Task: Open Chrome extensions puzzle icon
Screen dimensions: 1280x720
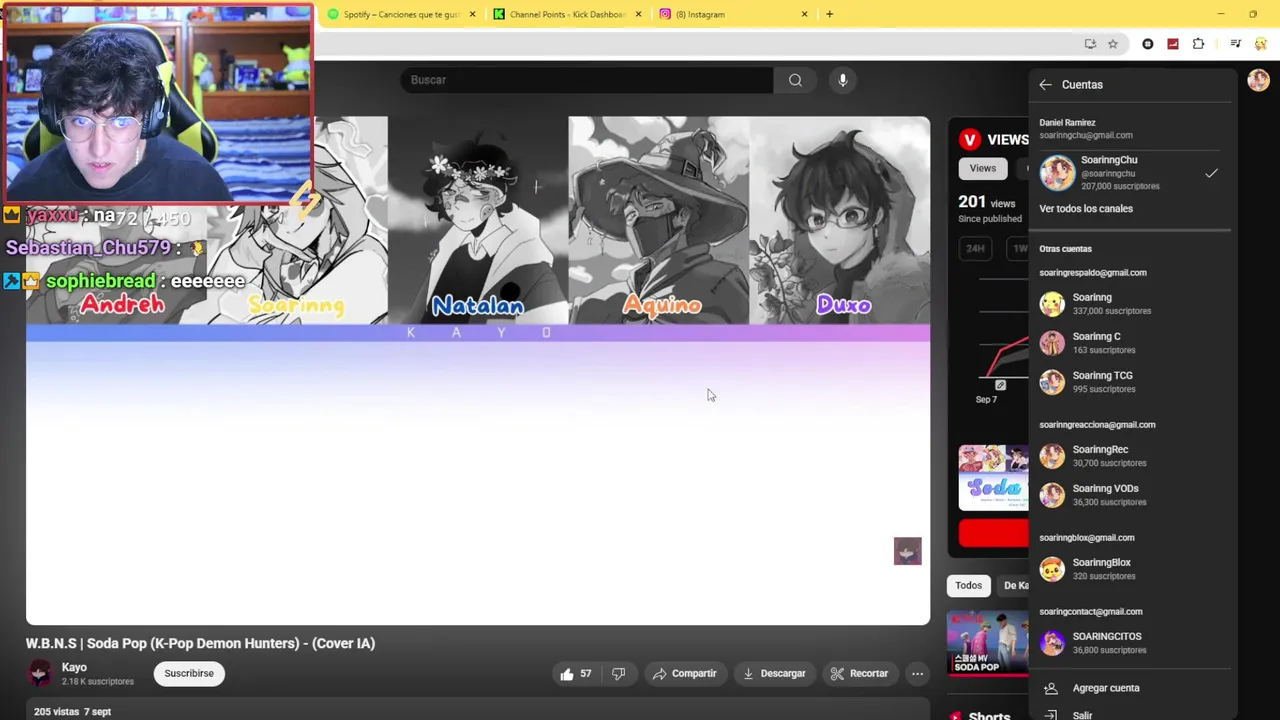Action: 1198,44
